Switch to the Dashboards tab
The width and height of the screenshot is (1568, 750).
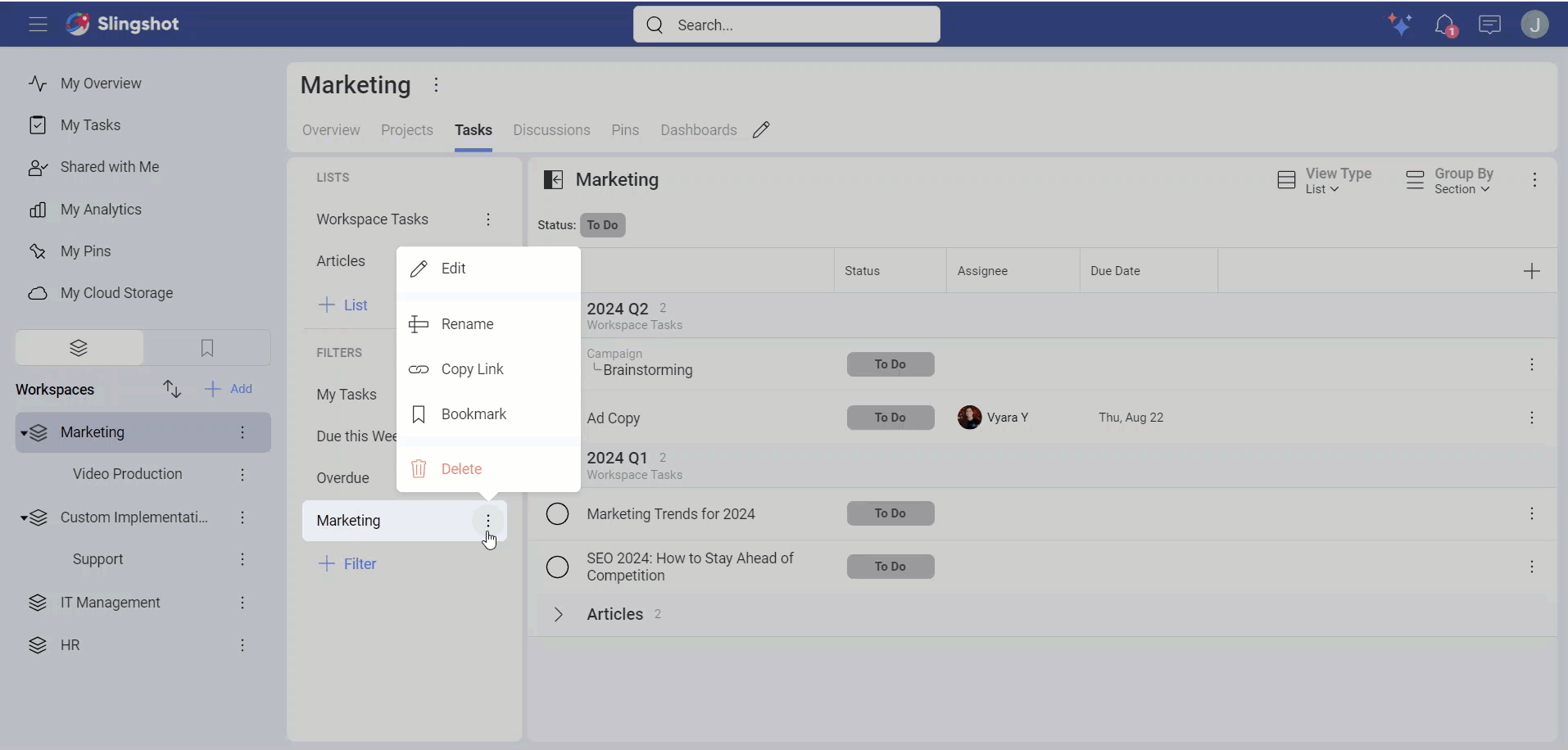pos(699,130)
